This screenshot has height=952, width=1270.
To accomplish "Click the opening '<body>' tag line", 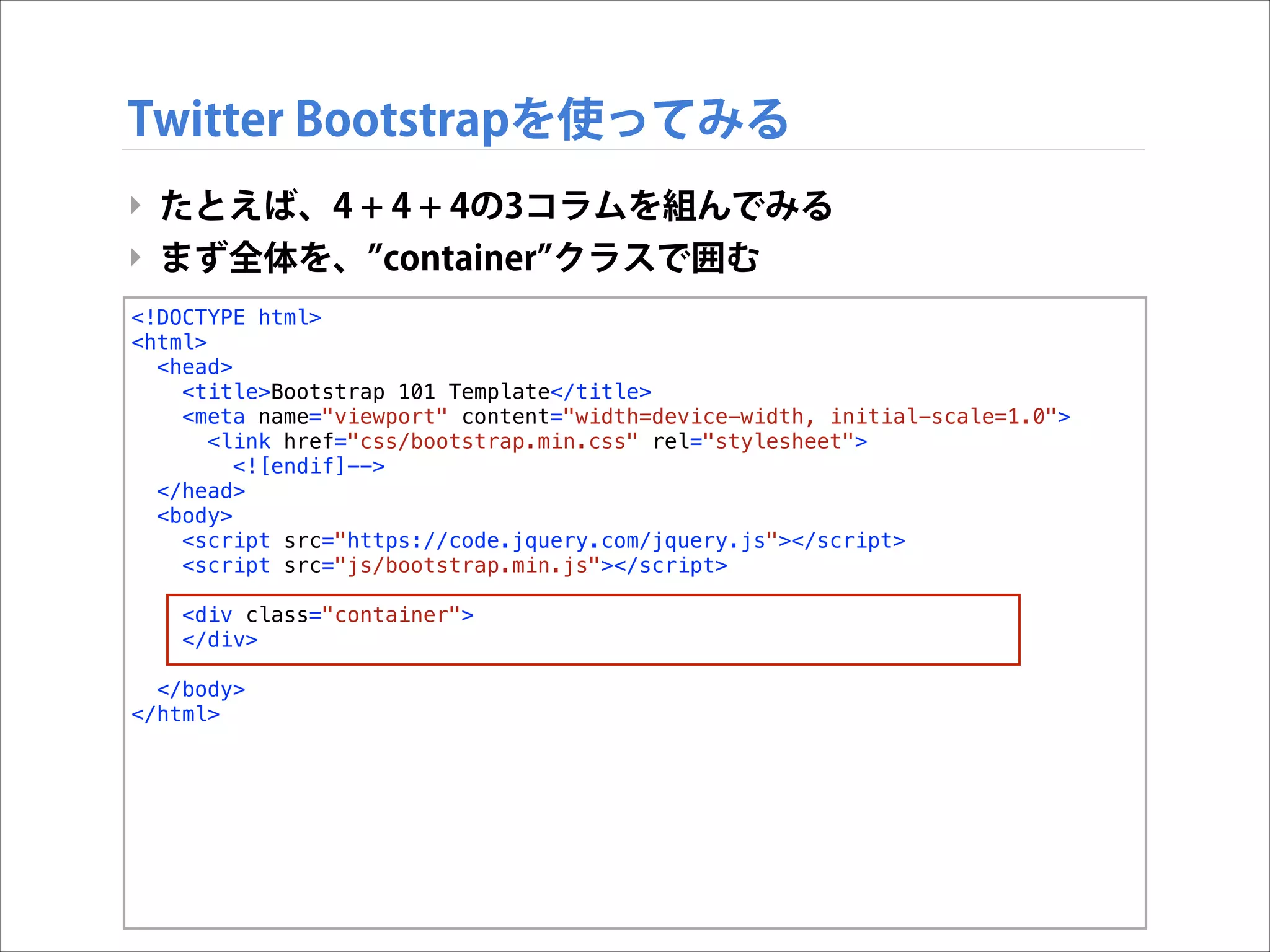I will [195, 516].
